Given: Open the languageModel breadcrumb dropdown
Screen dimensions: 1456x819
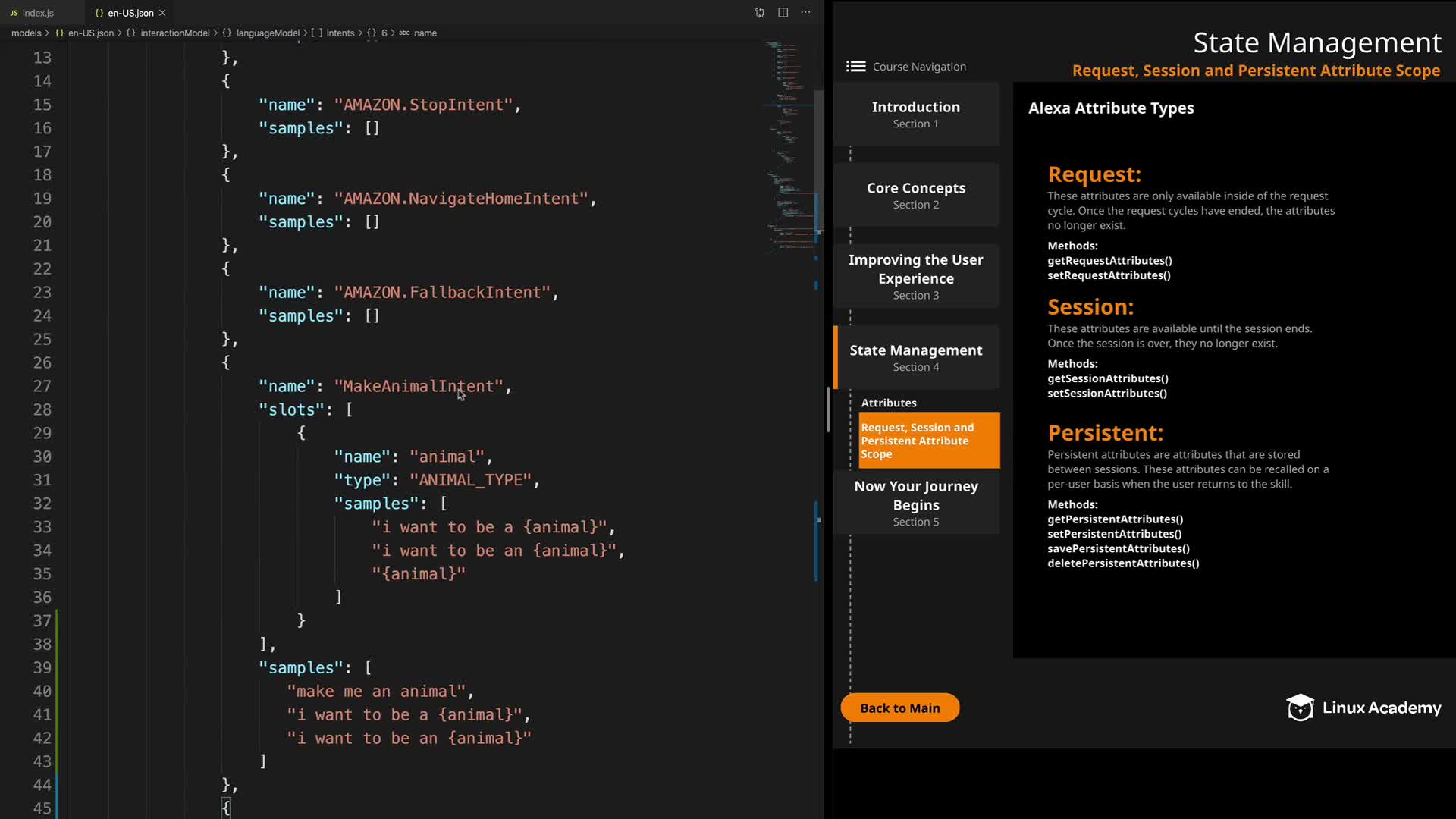Looking at the screenshot, I should pos(267,33).
